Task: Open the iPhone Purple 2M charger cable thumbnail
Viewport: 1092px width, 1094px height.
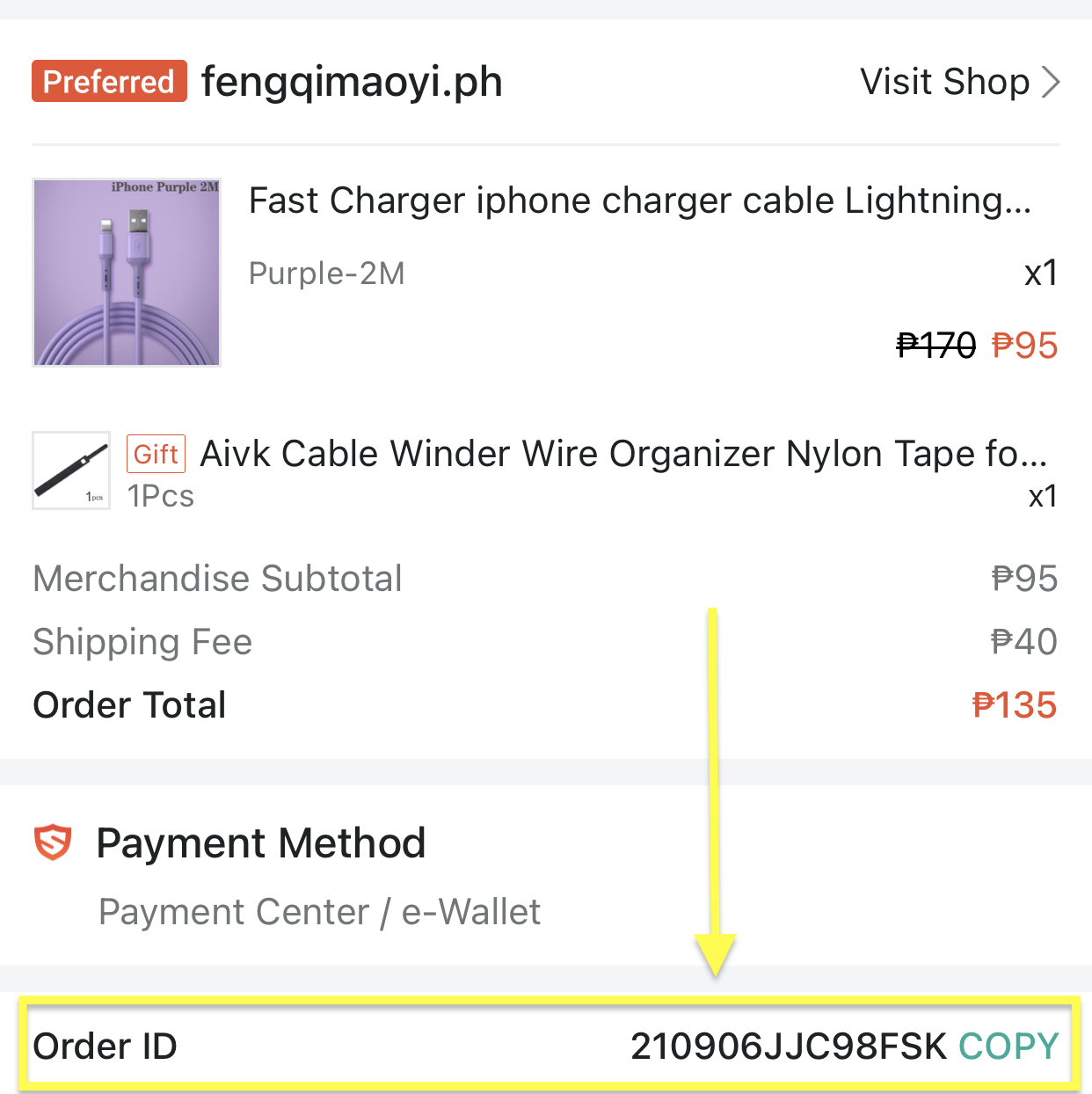Action: [x=126, y=272]
